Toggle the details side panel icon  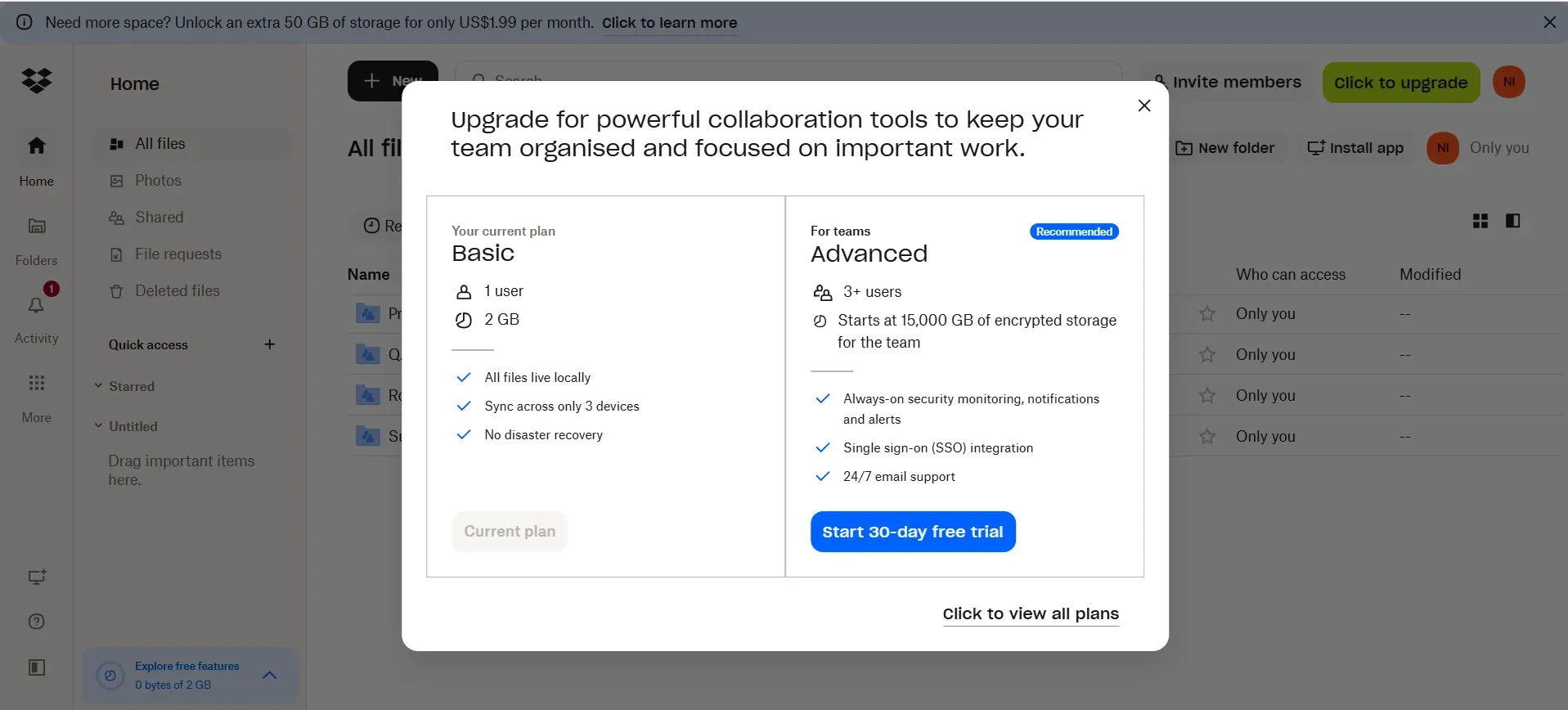coord(1512,221)
